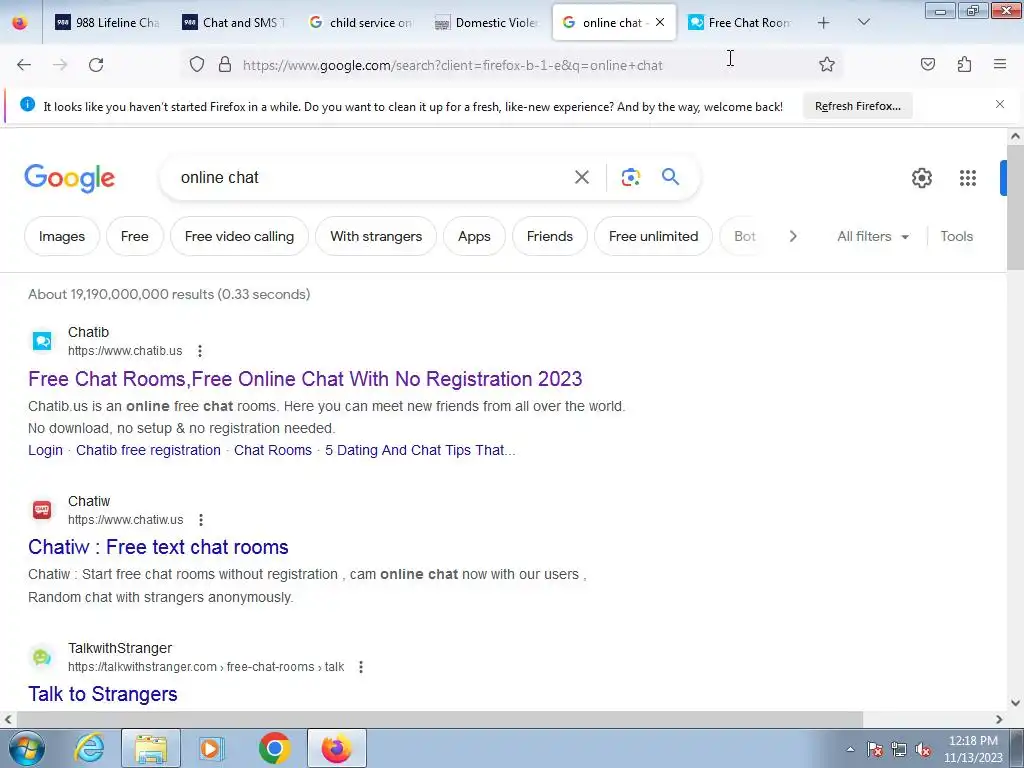Switch to the Chat and SMS tab

point(233,23)
